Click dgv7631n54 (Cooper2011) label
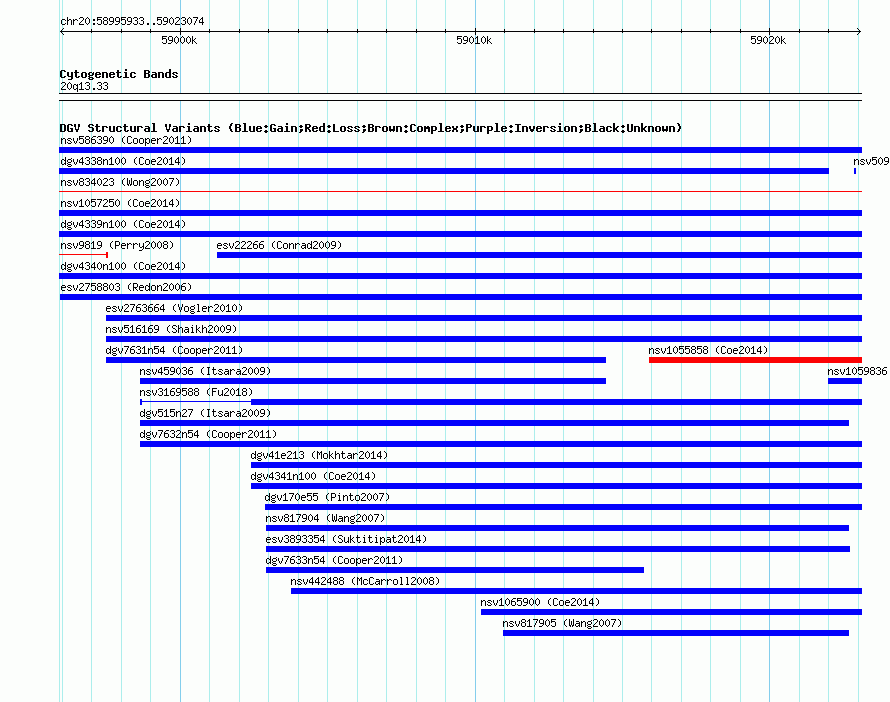Image resolution: width=890 pixels, height=702 pixels. (174, 350)
